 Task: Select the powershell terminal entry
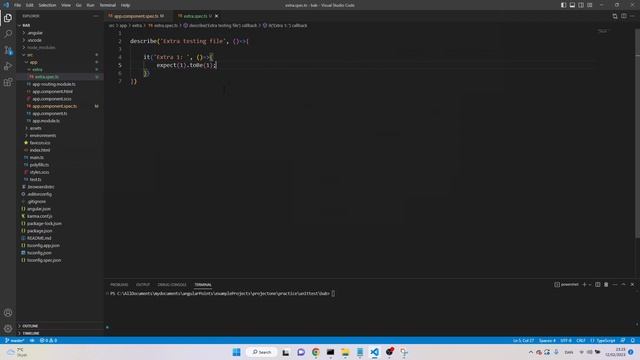(567, 284)
